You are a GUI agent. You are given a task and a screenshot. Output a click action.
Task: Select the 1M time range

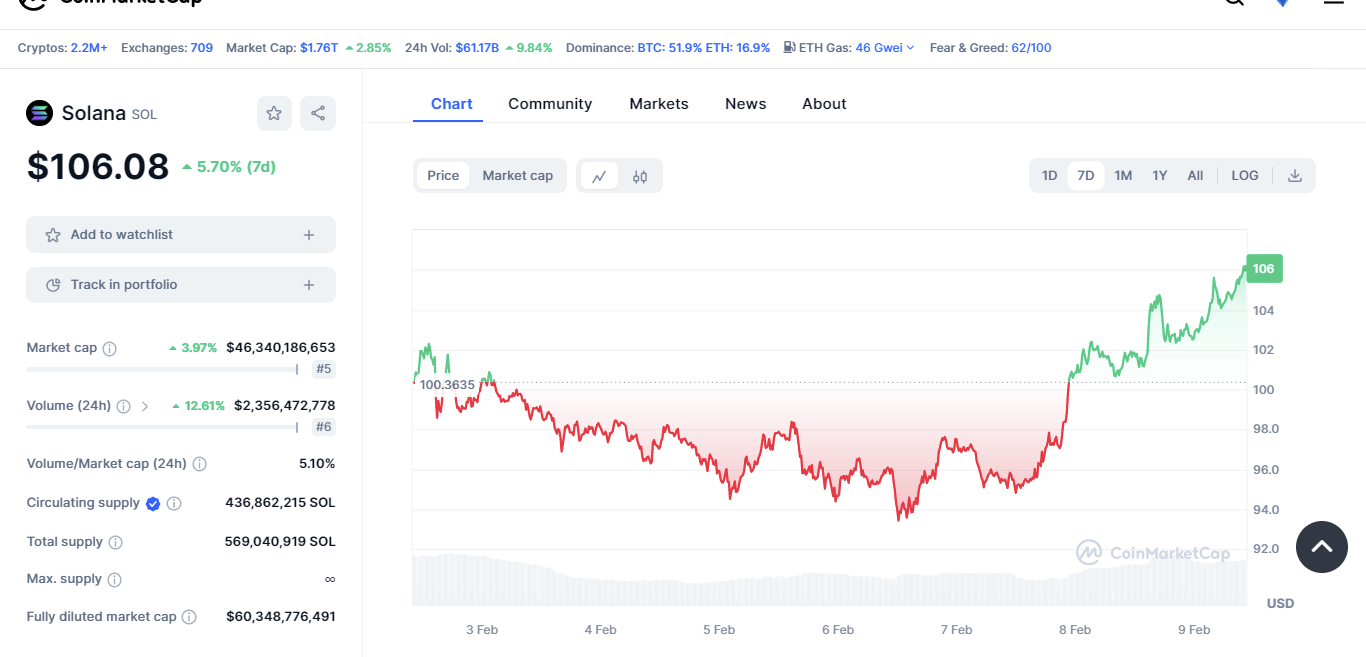pos(1123,176)
